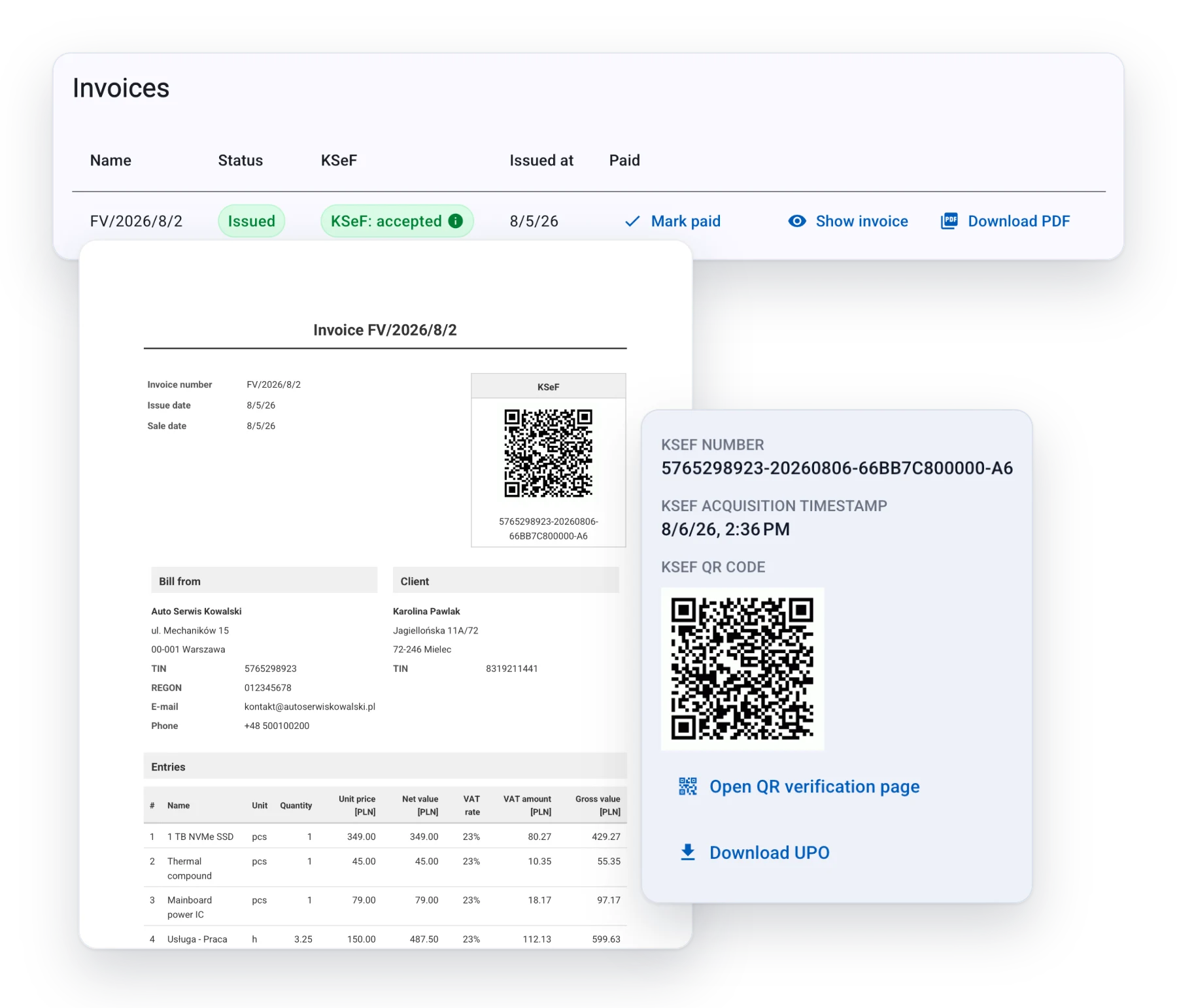Screen dimensions: 1177x1008
Task: Click the Name column header
Action: (x=111, y=161)
